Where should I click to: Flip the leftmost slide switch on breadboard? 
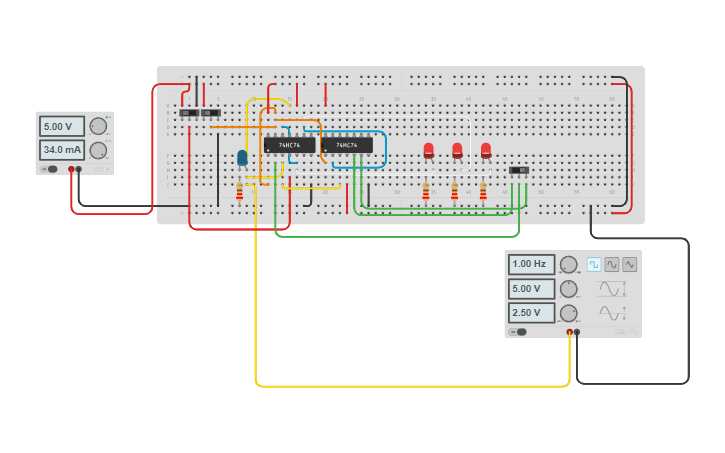[x=189, y=113]
